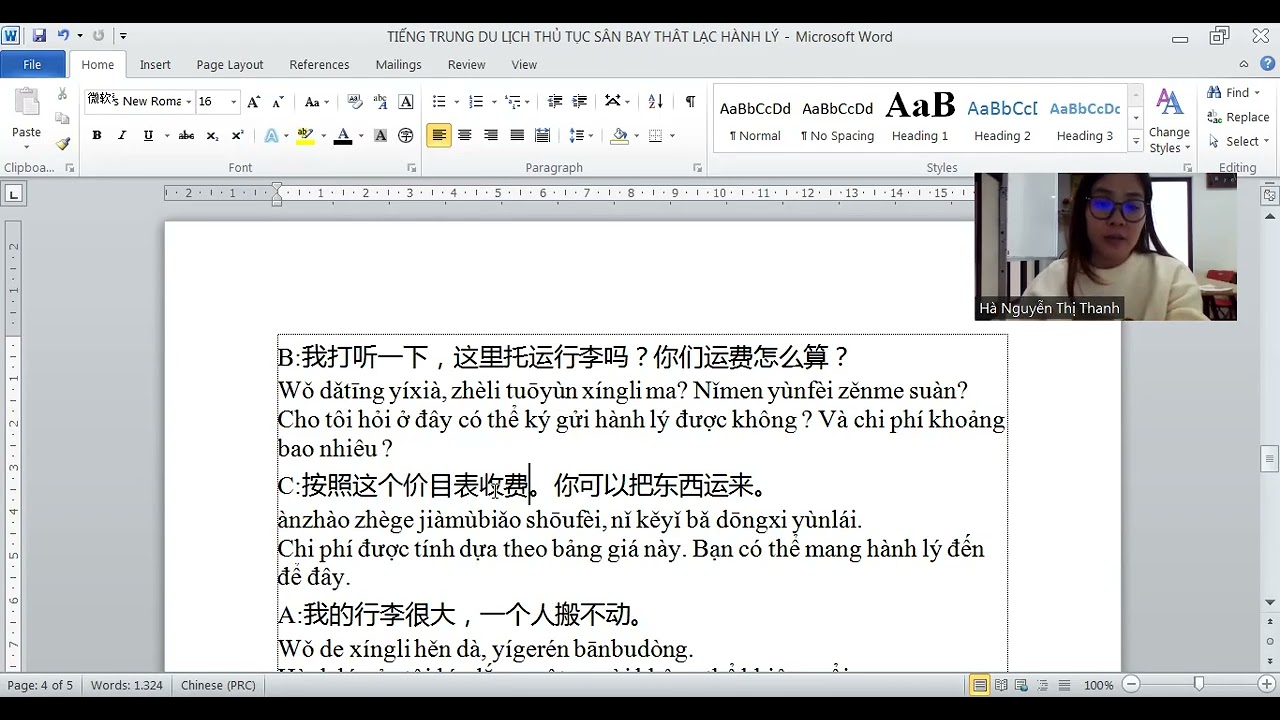Screen dimensions: 1280x720
Task: Click the Decrease Indent icon
Action: [555, 102]
